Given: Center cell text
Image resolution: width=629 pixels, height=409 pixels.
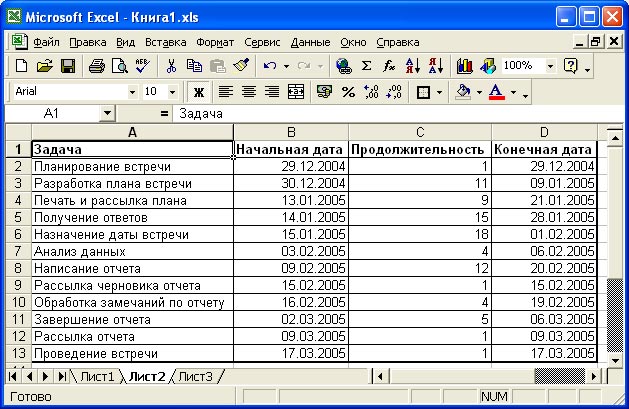Looking at the screenshot, I should tap(249, 92).
